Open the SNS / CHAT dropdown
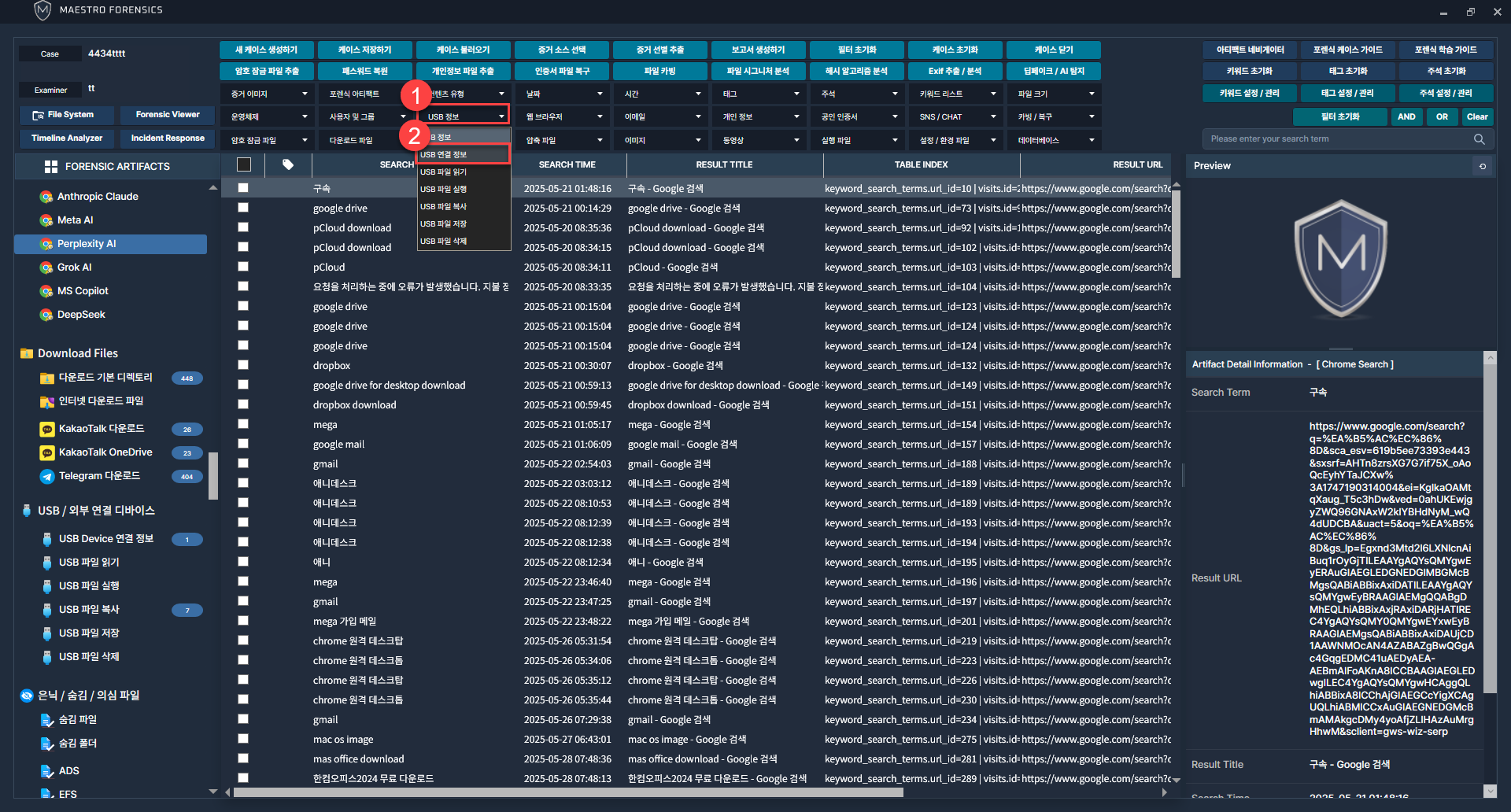1511x812 pixels. click(955, 116)
